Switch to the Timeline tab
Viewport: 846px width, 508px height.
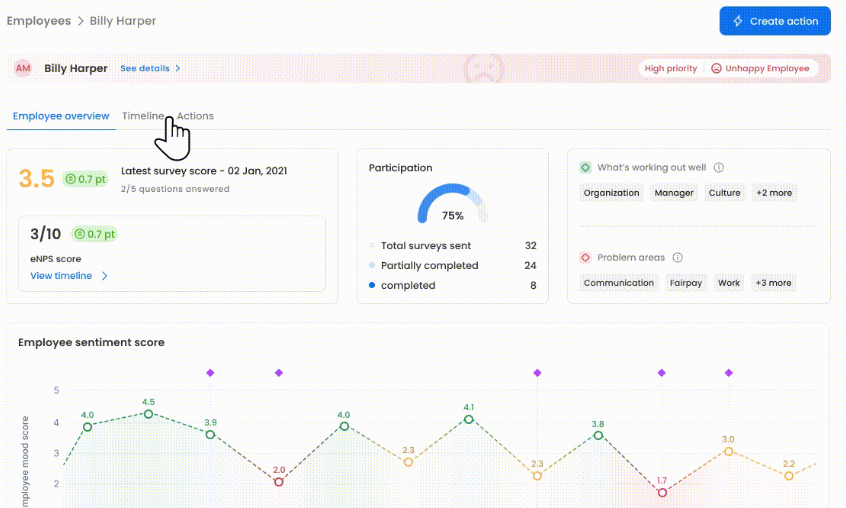point(142,116)
